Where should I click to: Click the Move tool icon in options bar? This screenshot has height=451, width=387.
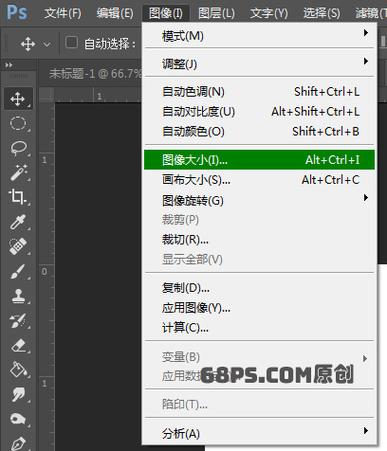(28, 44)
